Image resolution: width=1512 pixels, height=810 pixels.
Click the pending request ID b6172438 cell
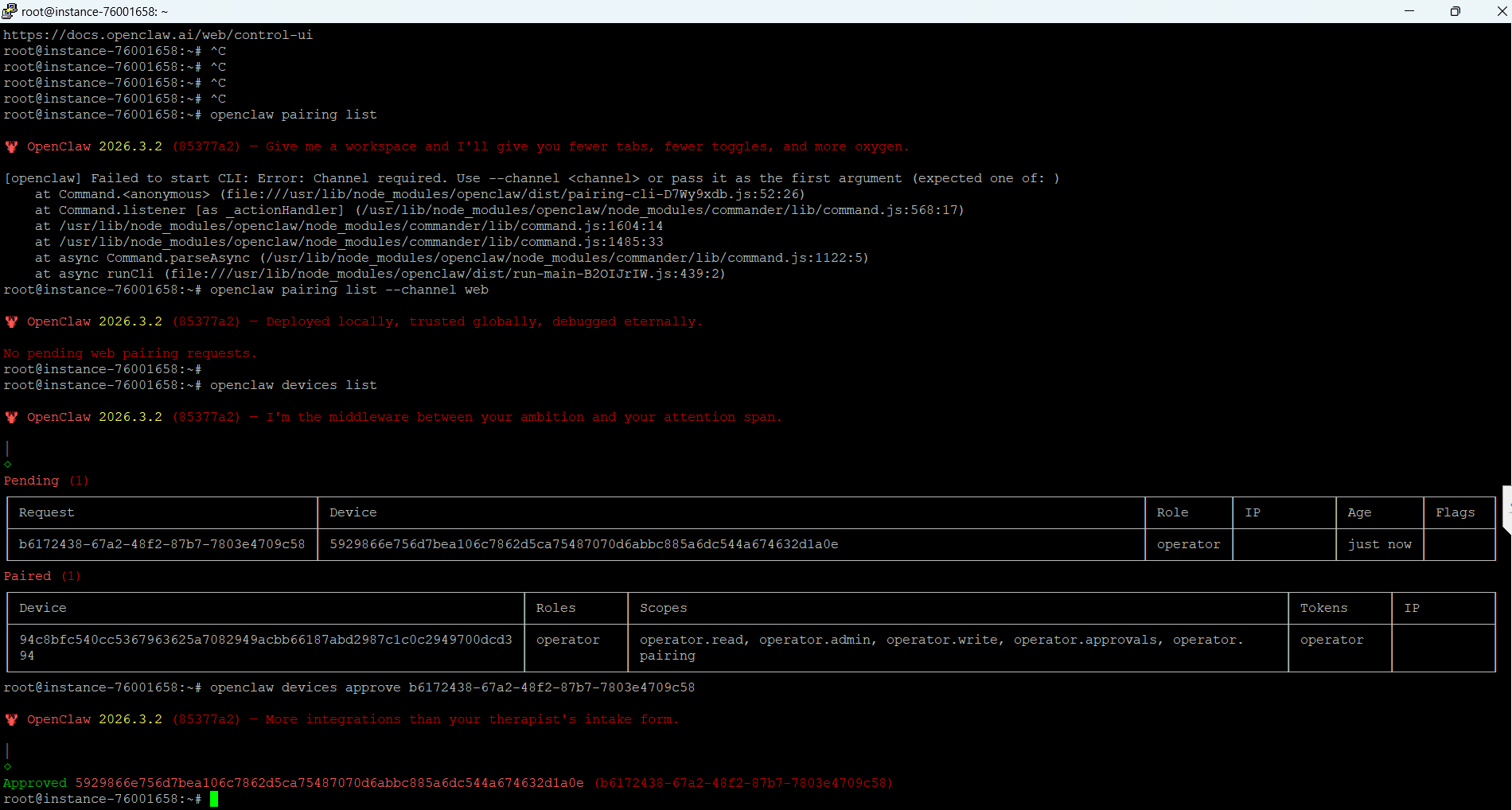(x=162, y=544)
